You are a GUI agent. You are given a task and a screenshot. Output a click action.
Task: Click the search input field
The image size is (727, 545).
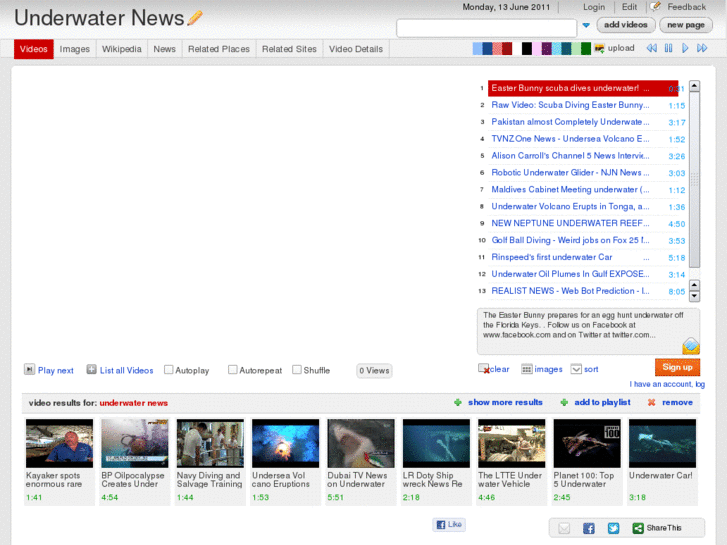486,28
